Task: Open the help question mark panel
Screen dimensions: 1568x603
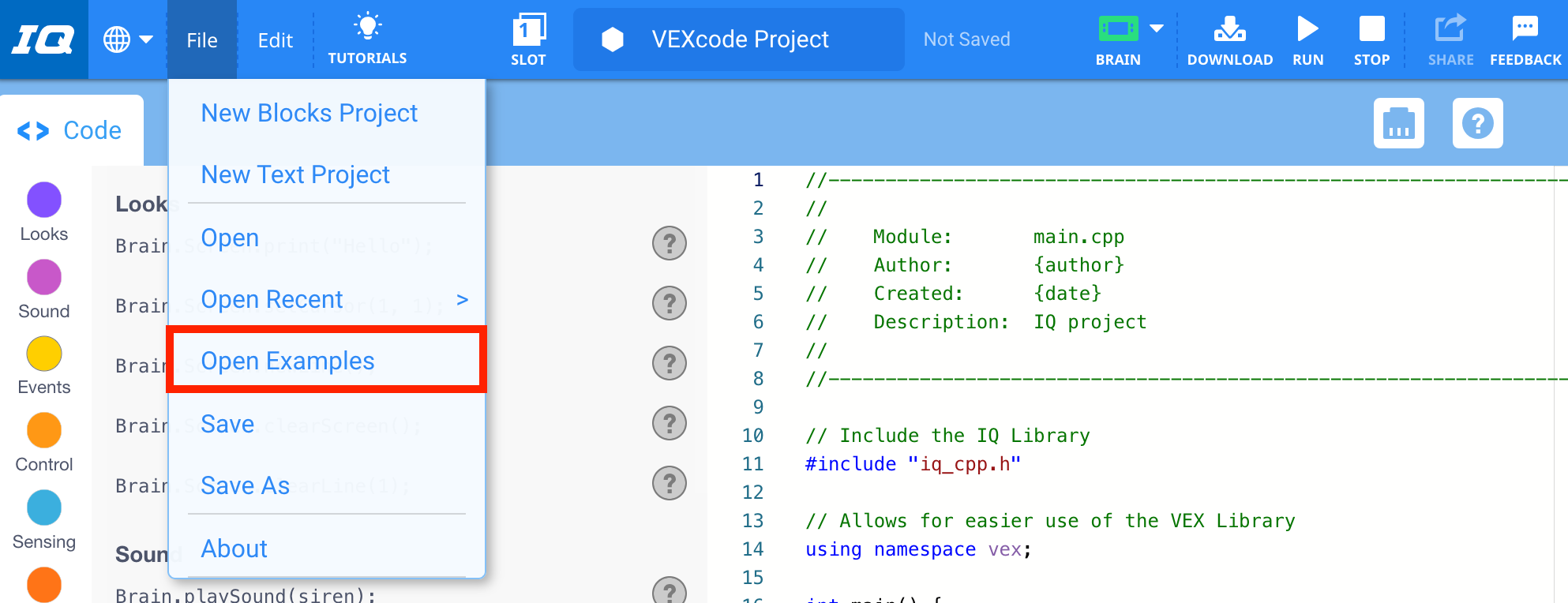Action: (1477, 123)
